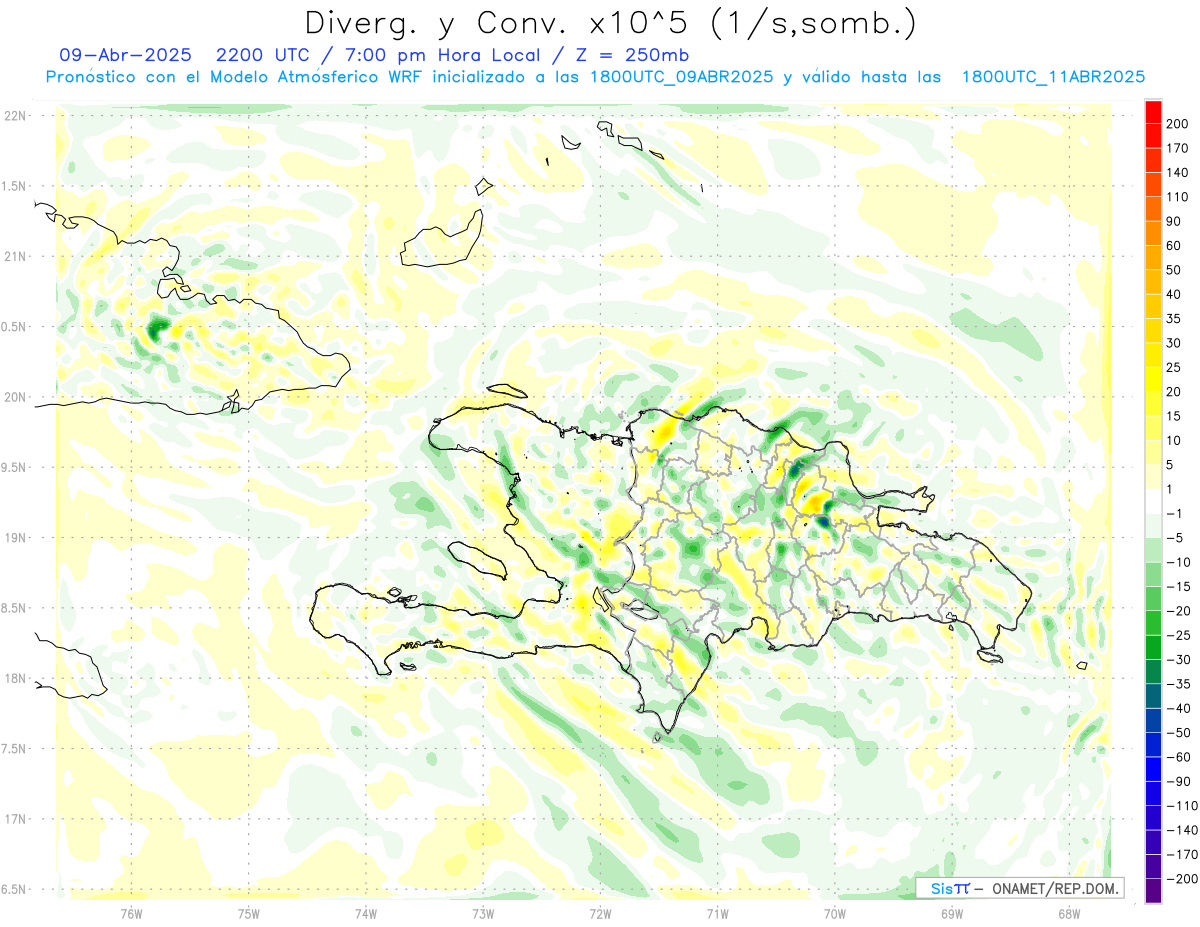Viewport: 1200px width, 927px height.
Task: Click the '68W' longitude label
Action: click(x=1069, y=914)
